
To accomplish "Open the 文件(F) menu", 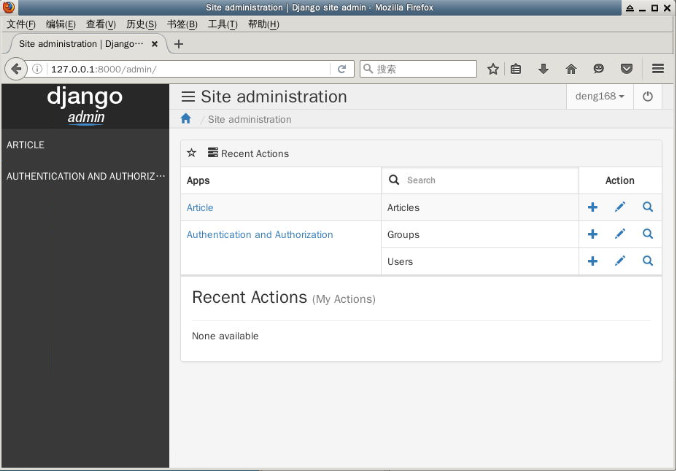I will tap(21, 25).
